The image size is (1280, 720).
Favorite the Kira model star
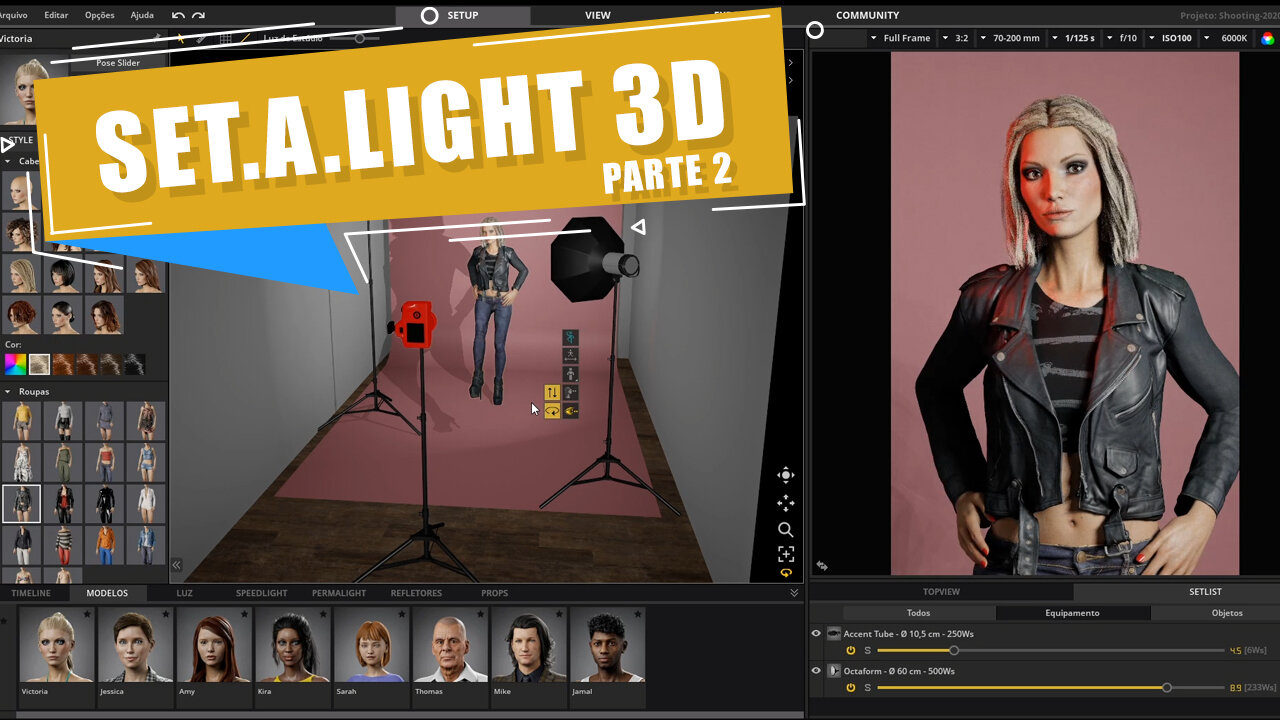[323, 614]
